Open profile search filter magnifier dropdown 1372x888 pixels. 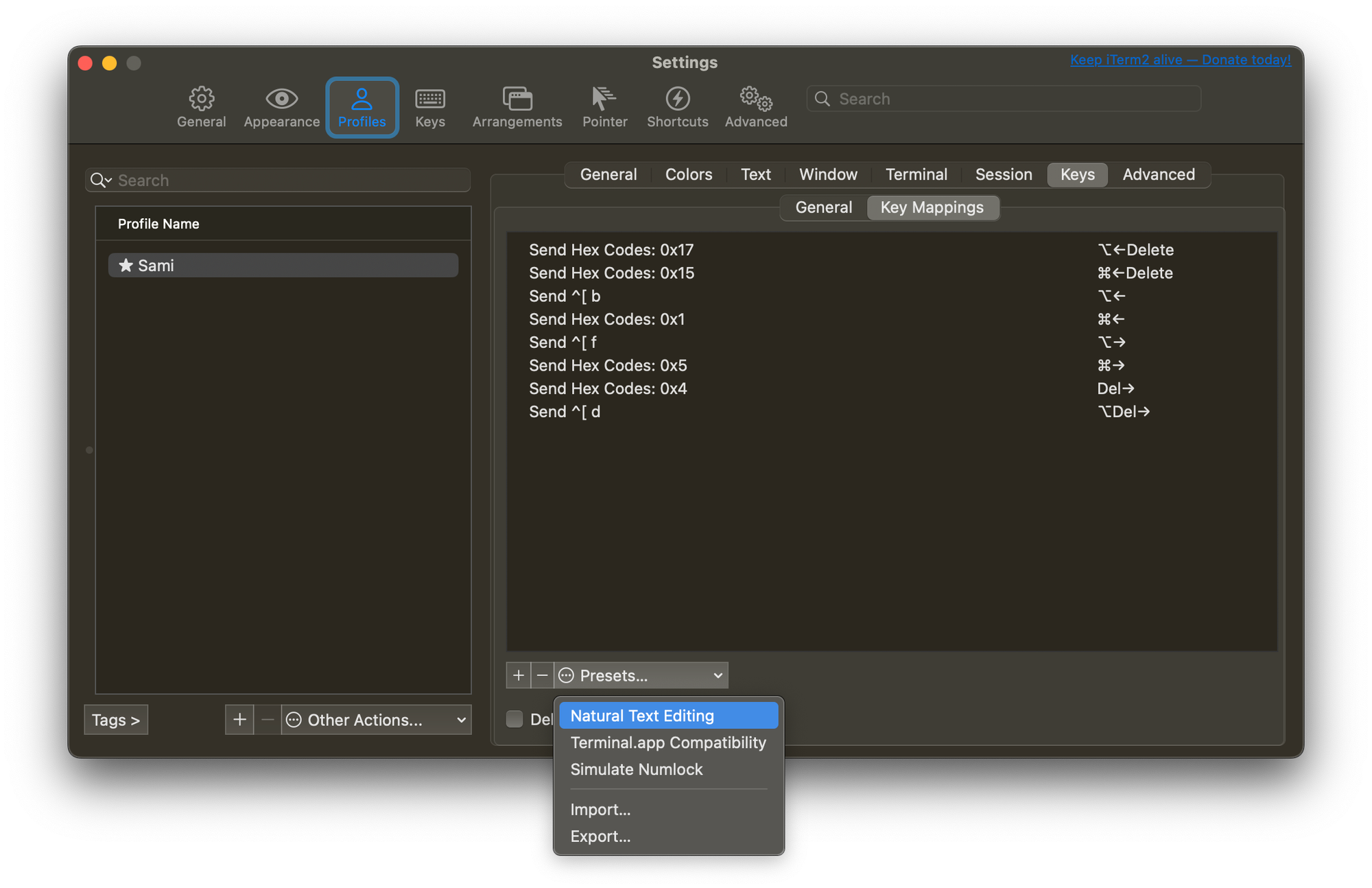coord(101,180)
